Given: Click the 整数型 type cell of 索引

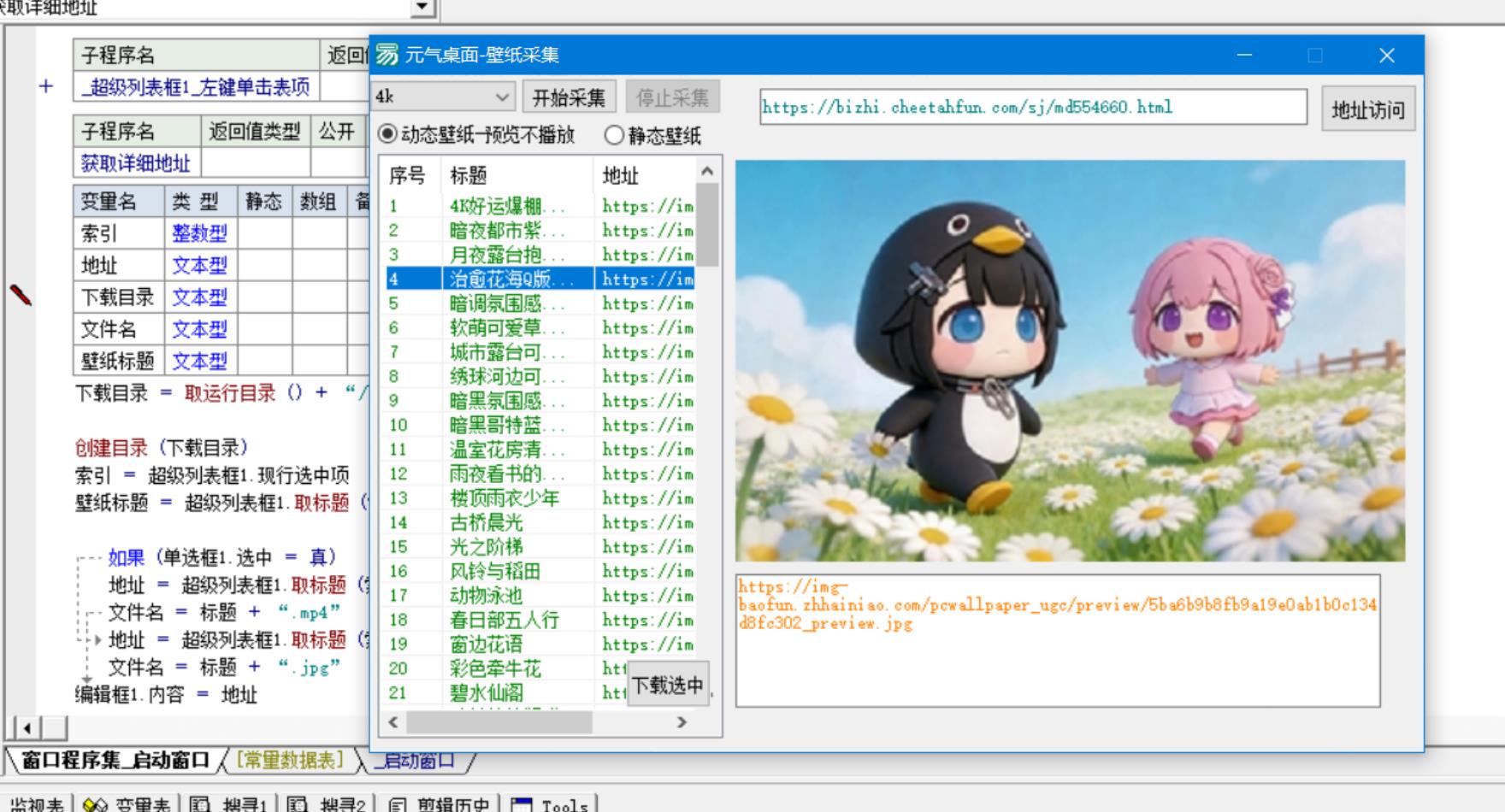Looking at the screenshot, I should coord(199,233).
